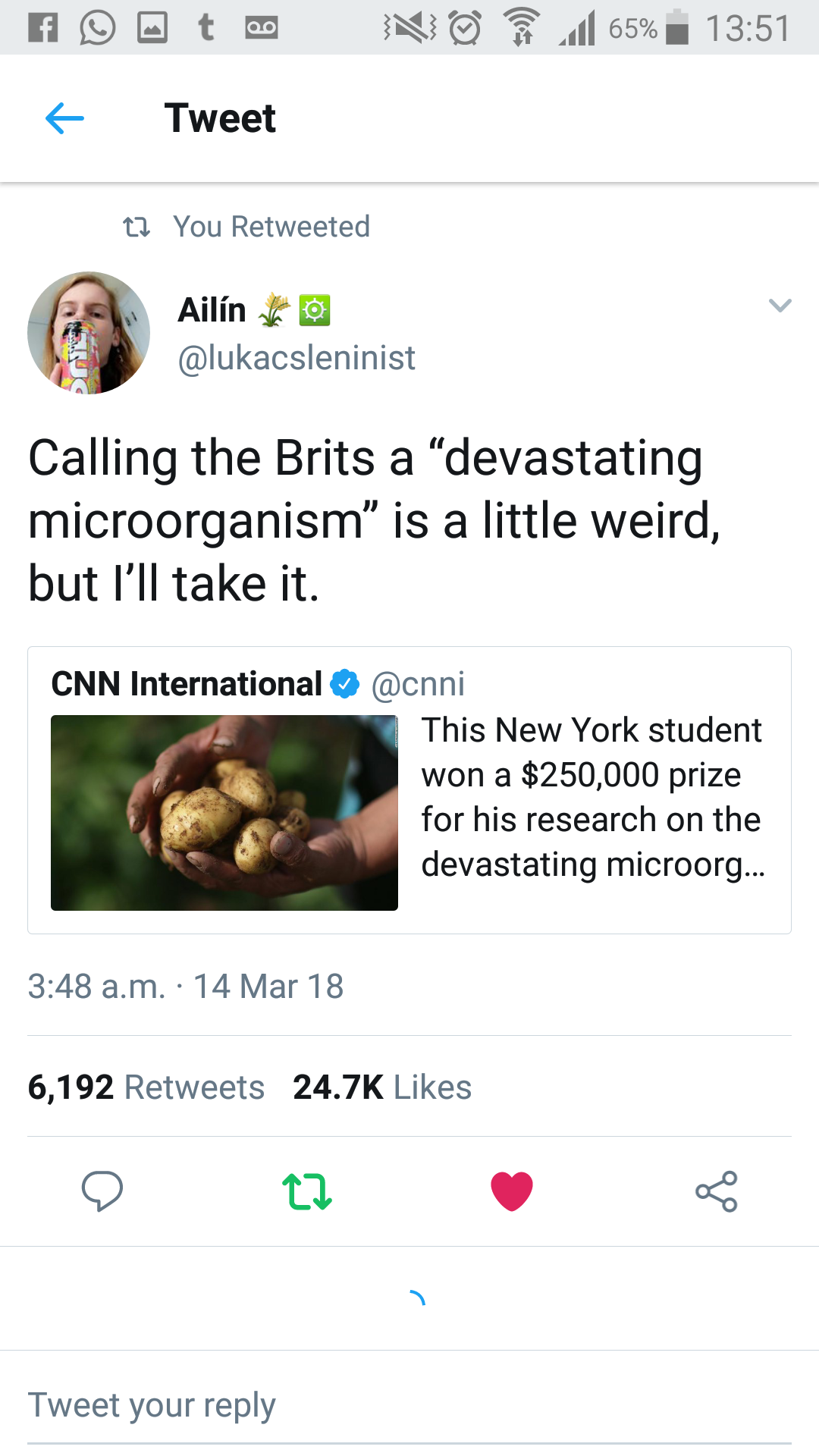Screen dimensions: 819x1456
Task: Tap the back arrow to leave tweet
Action: (64, 118)
